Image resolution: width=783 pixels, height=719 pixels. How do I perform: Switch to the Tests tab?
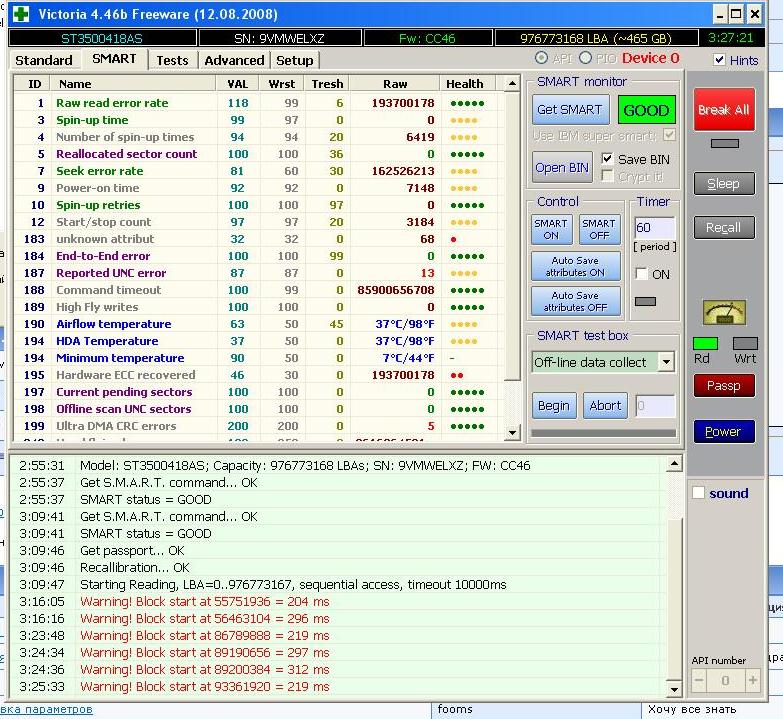pos(172,60)
